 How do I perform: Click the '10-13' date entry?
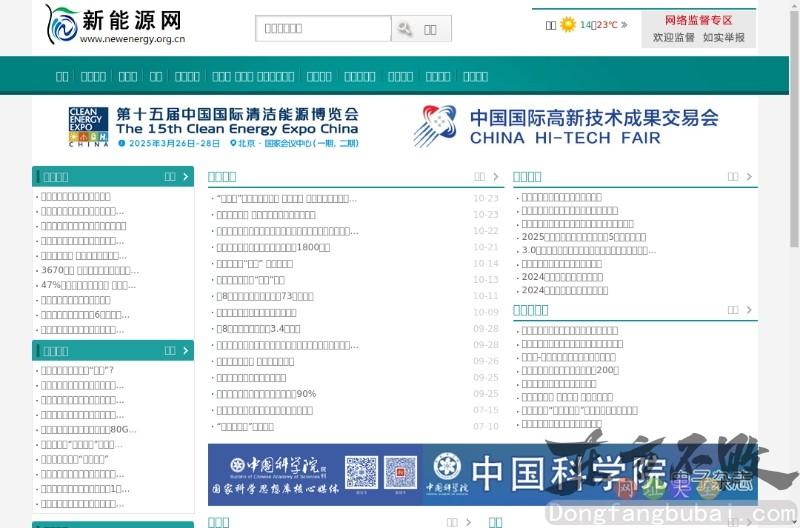click(x=486, y=280)
